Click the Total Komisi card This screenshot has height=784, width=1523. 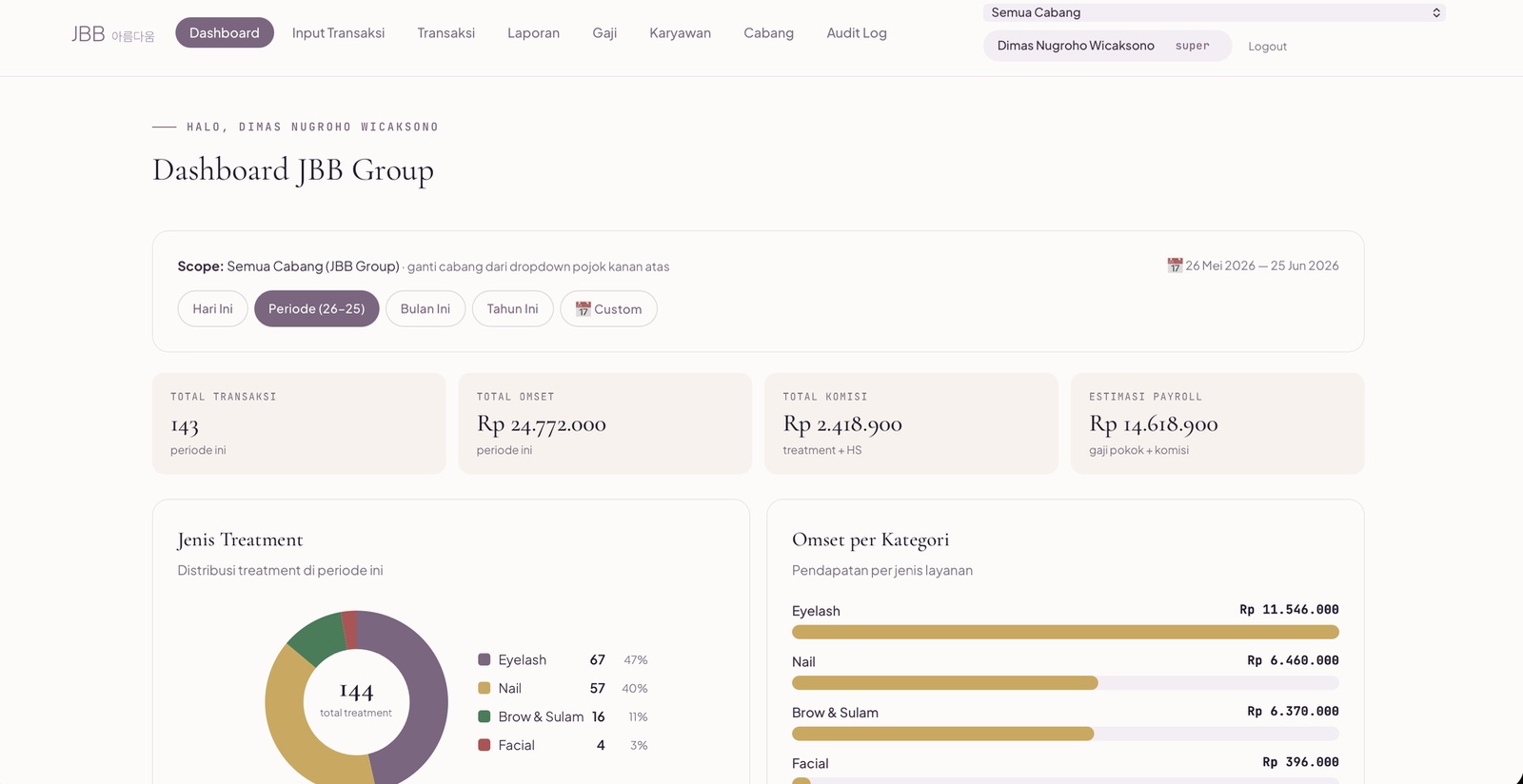[x=912, y=423]
